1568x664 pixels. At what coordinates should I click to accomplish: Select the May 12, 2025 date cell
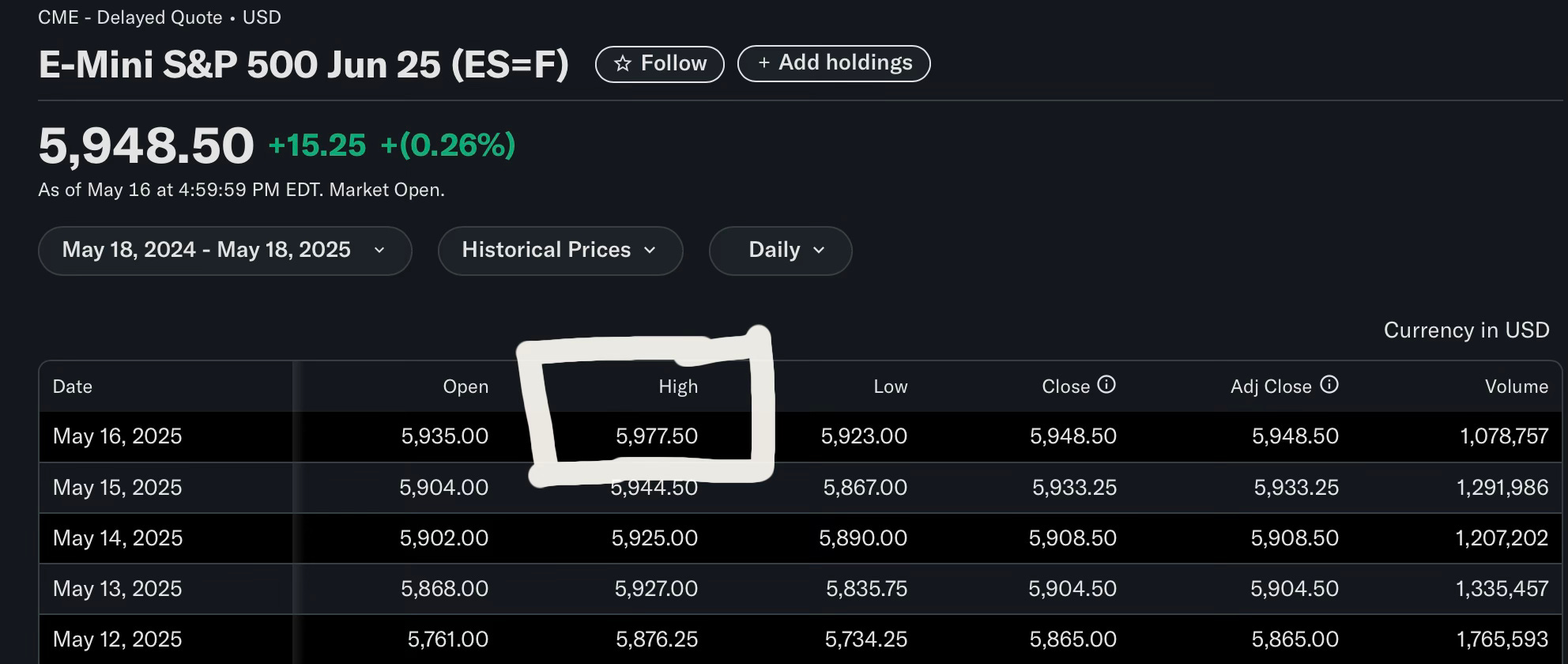coord(117,639)
